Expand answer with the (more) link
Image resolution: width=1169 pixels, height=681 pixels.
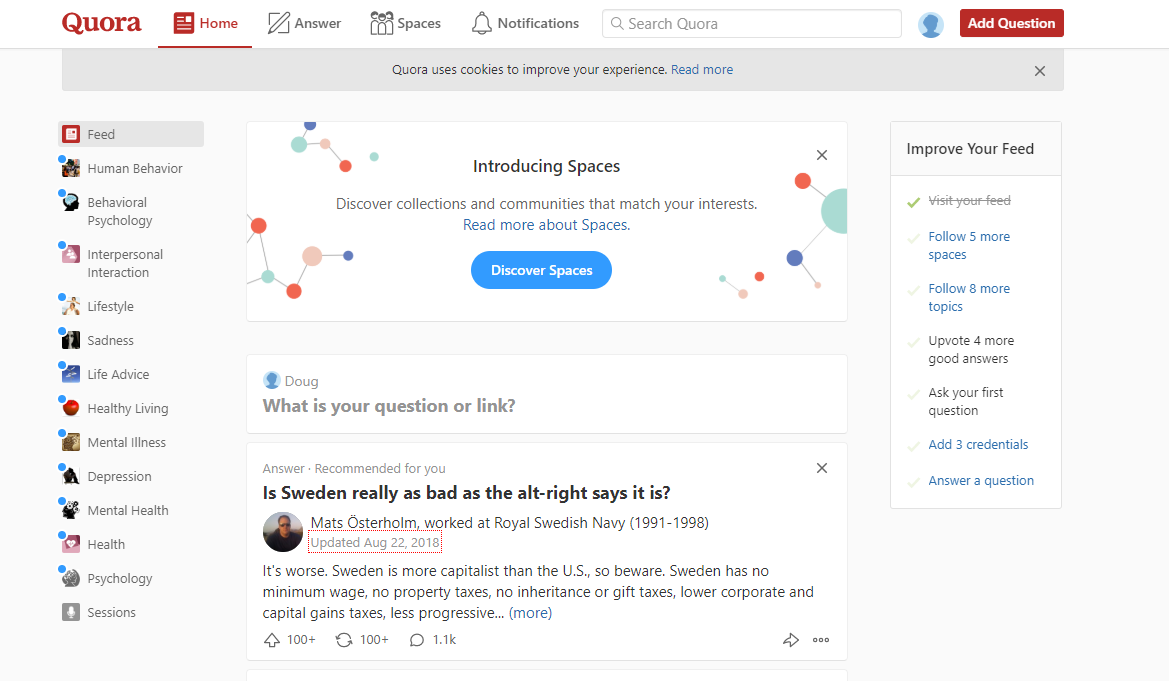pos(530,613)
